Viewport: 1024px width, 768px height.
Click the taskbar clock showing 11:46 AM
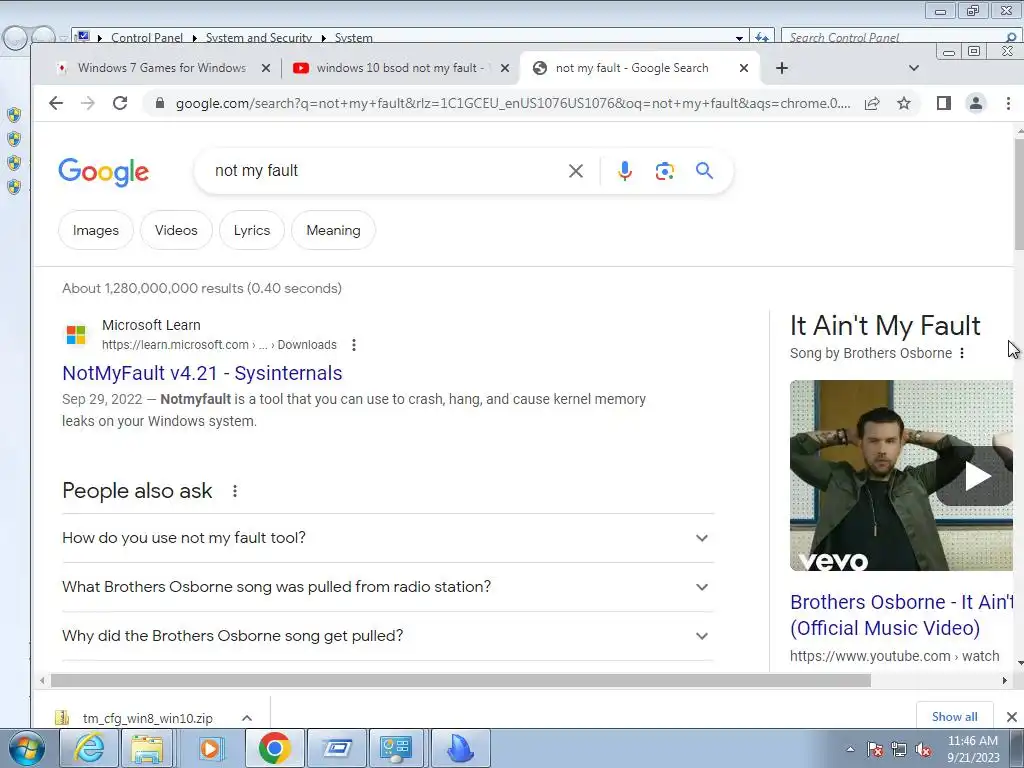[973, 749]
